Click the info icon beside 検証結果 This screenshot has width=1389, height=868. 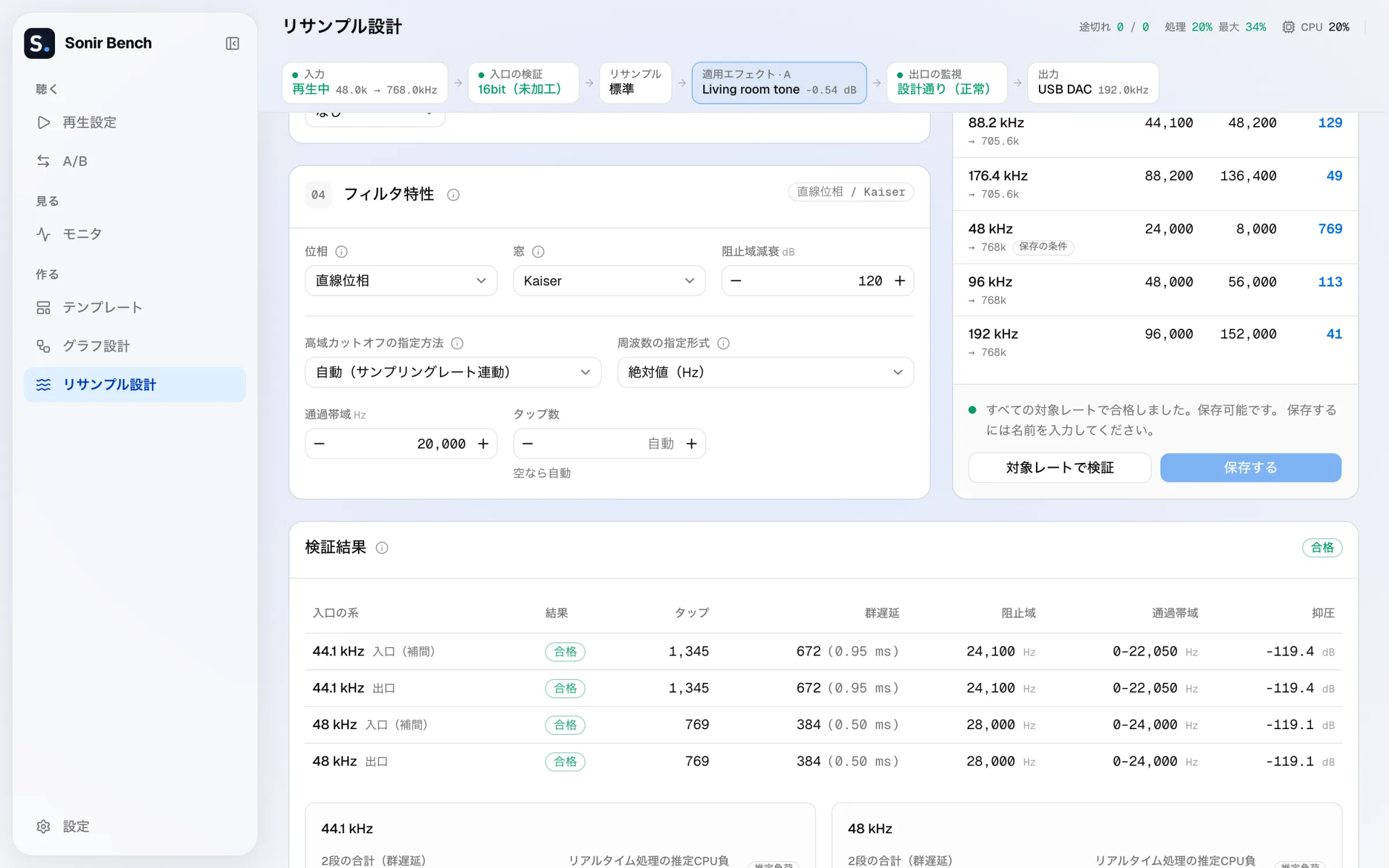click(382, 547)
